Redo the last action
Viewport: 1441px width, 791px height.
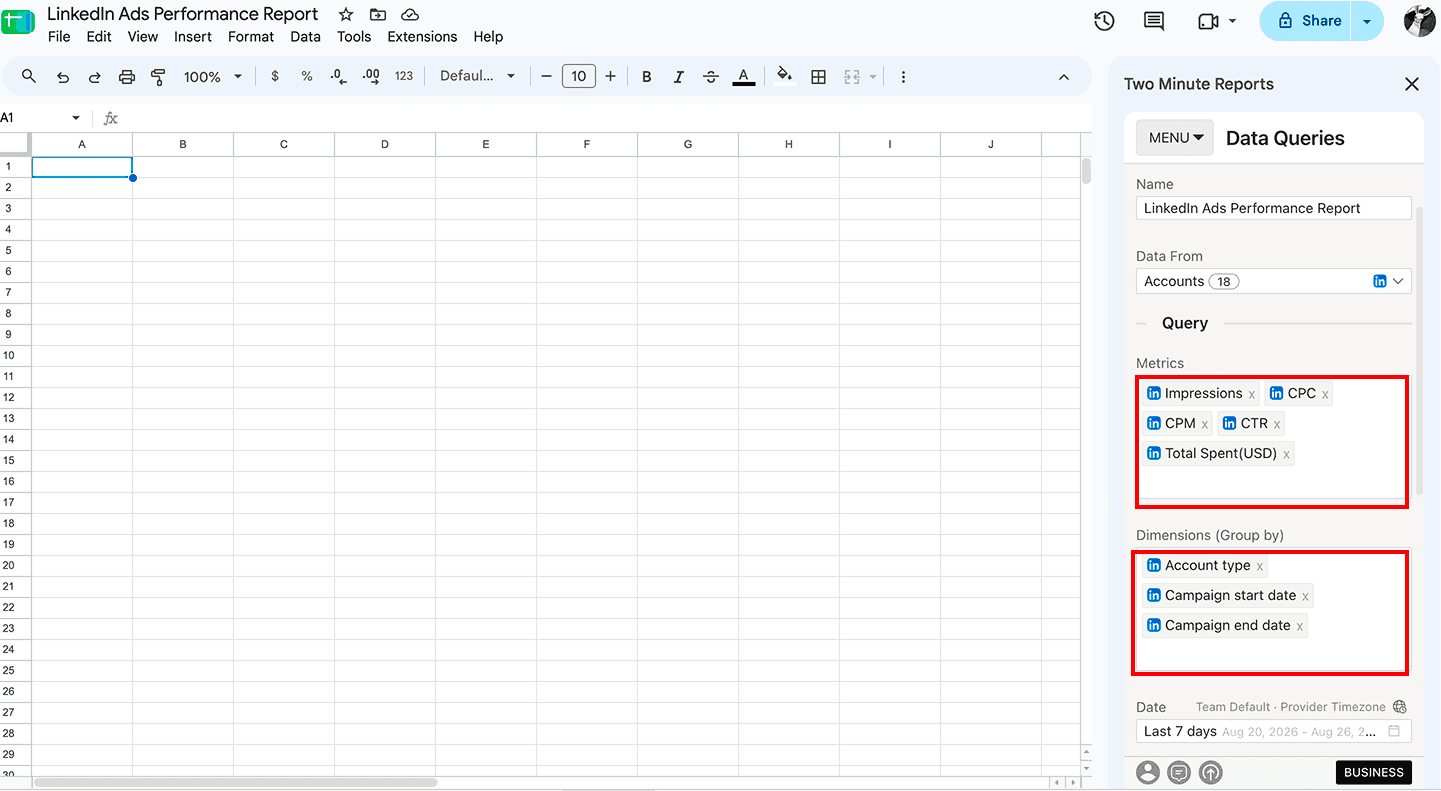(x=95, y=77)
